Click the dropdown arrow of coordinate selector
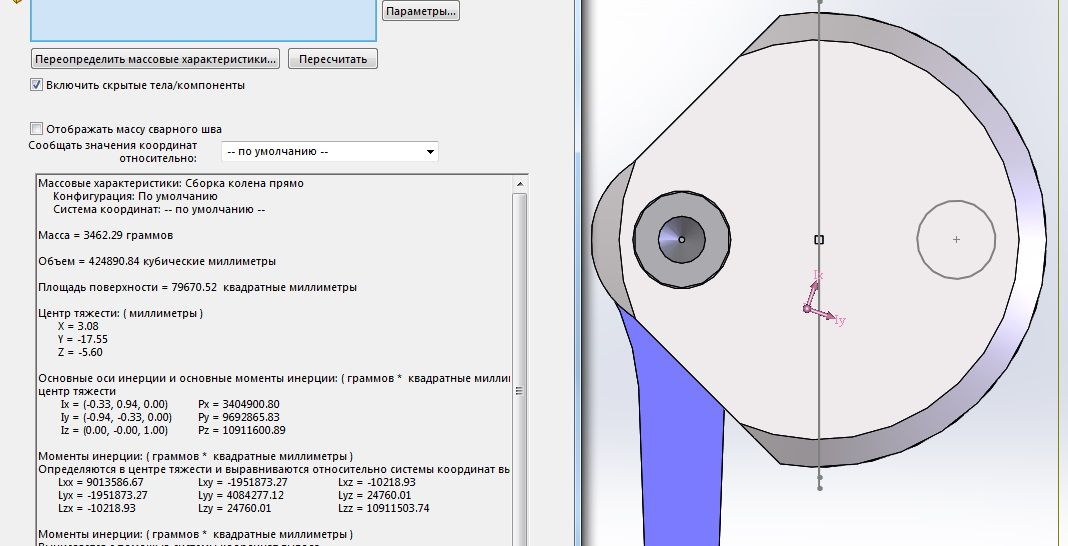 (x=430, y=152)
